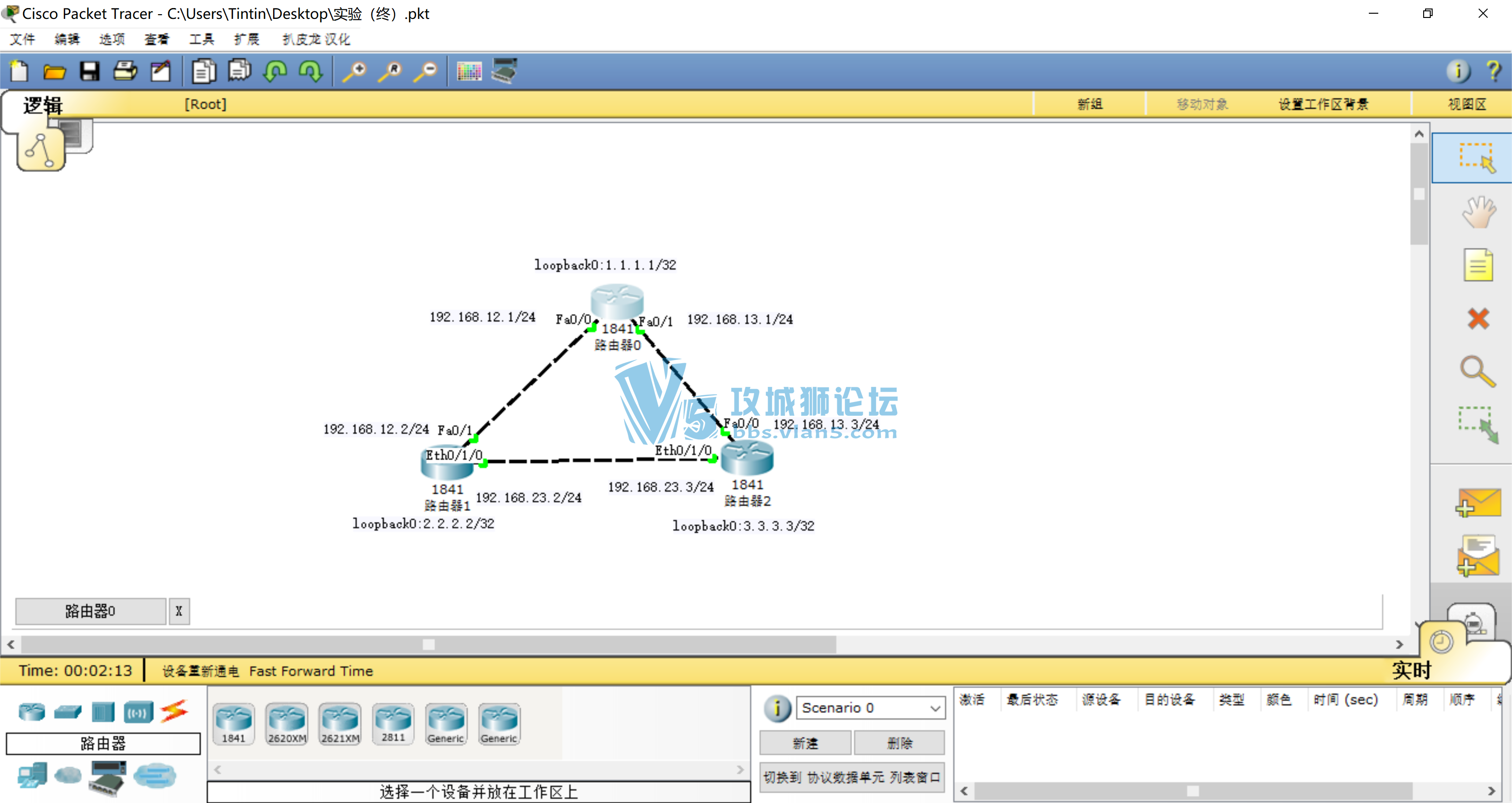1512x803 pixels.
Task: Choose the red X Delete tool
Action: click(1478, 319)
